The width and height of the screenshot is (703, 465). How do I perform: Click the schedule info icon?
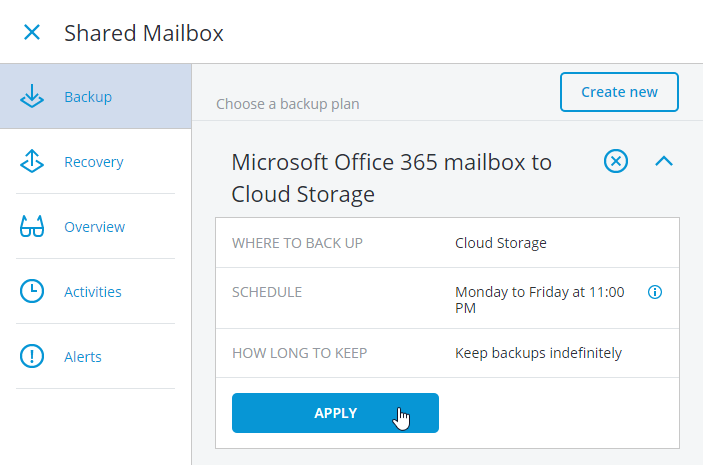click(655, 292)
